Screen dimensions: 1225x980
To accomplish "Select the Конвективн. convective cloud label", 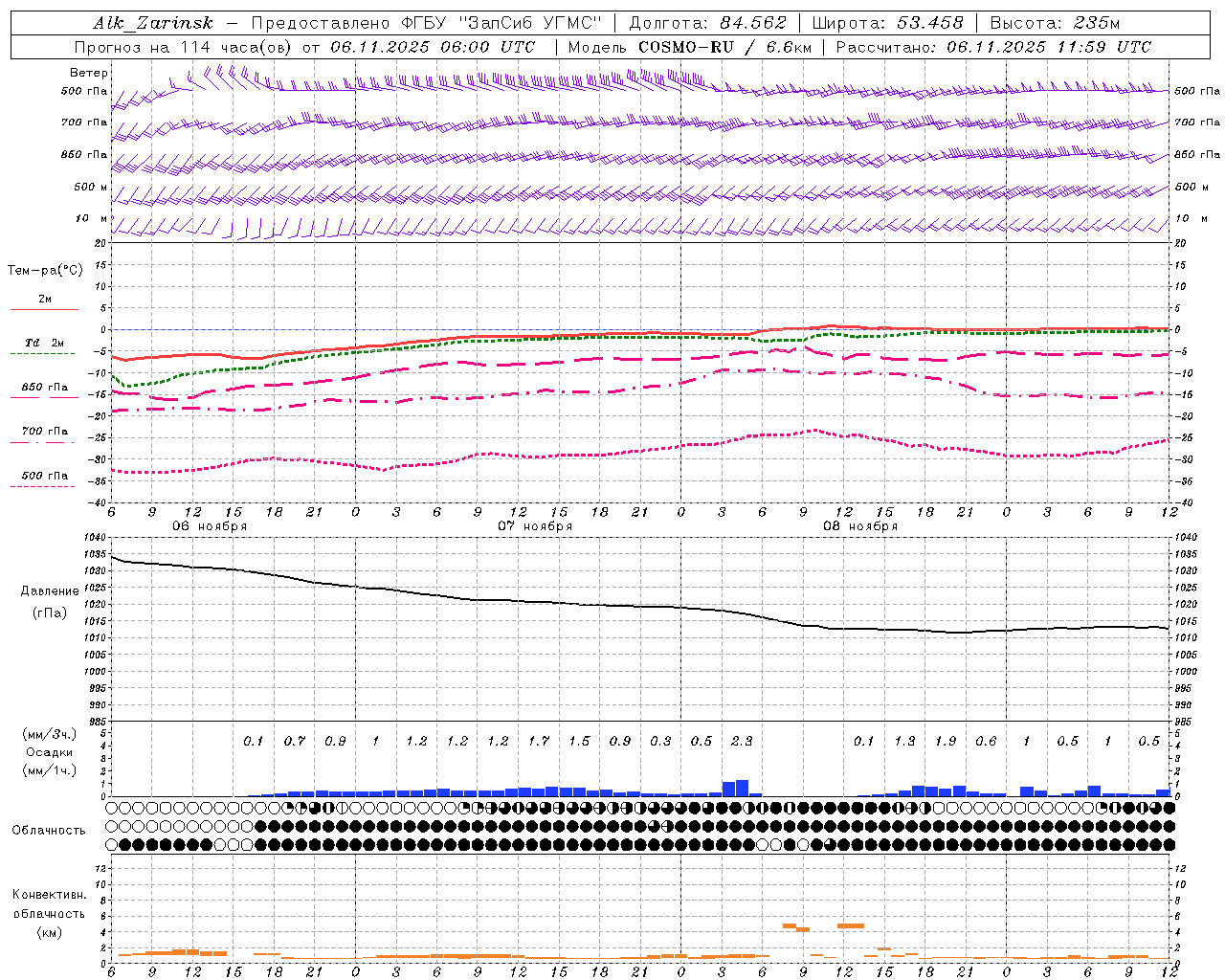I will coord(49,895).
